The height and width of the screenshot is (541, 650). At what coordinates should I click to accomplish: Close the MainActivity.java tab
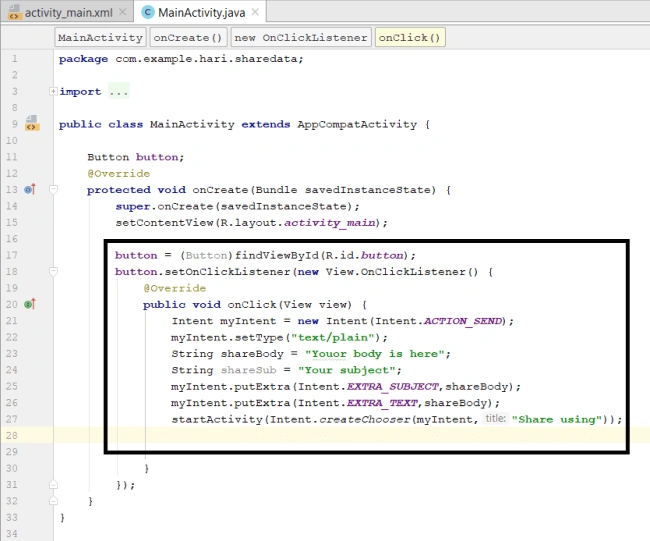point(255,12)
